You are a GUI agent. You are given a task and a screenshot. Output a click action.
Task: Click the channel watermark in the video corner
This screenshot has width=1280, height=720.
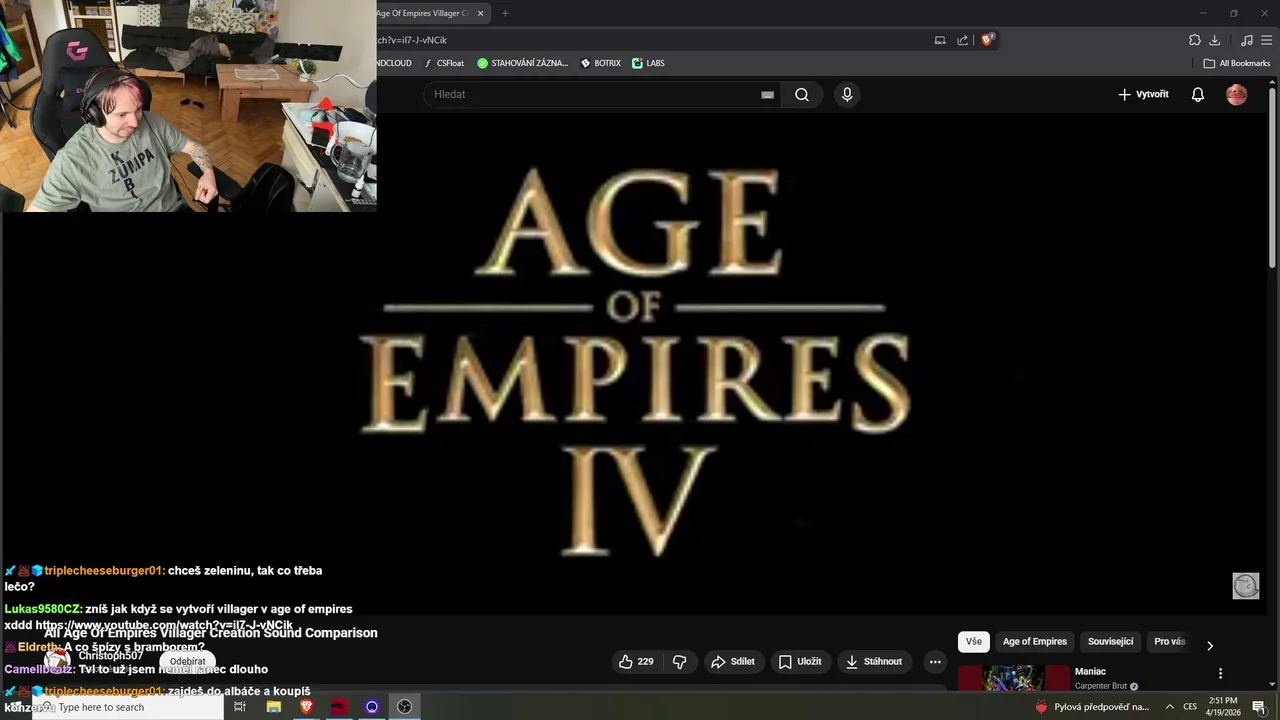pyautogui.click(x=1245, y=586)
